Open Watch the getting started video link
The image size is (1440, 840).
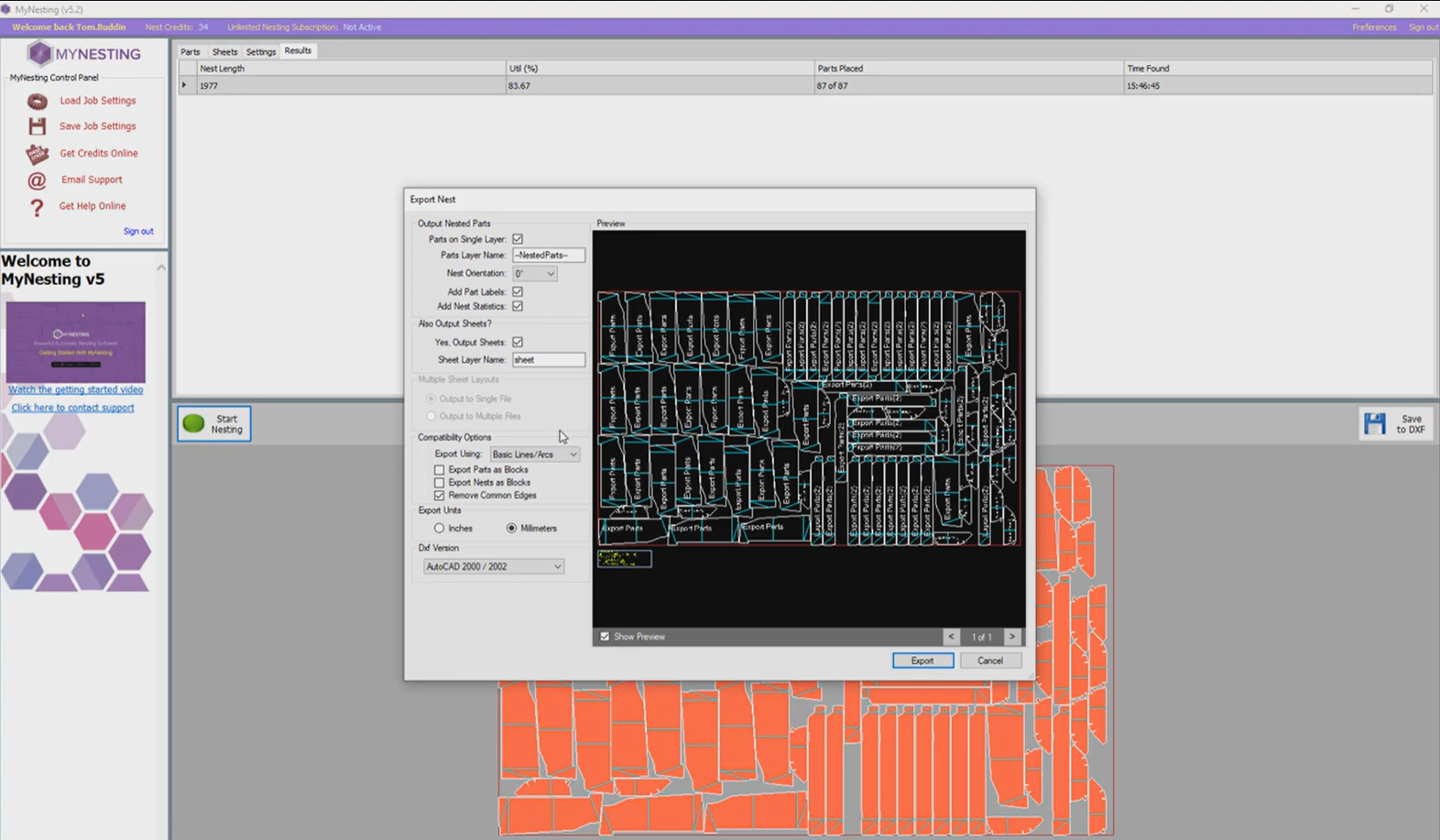click(75, 390)
